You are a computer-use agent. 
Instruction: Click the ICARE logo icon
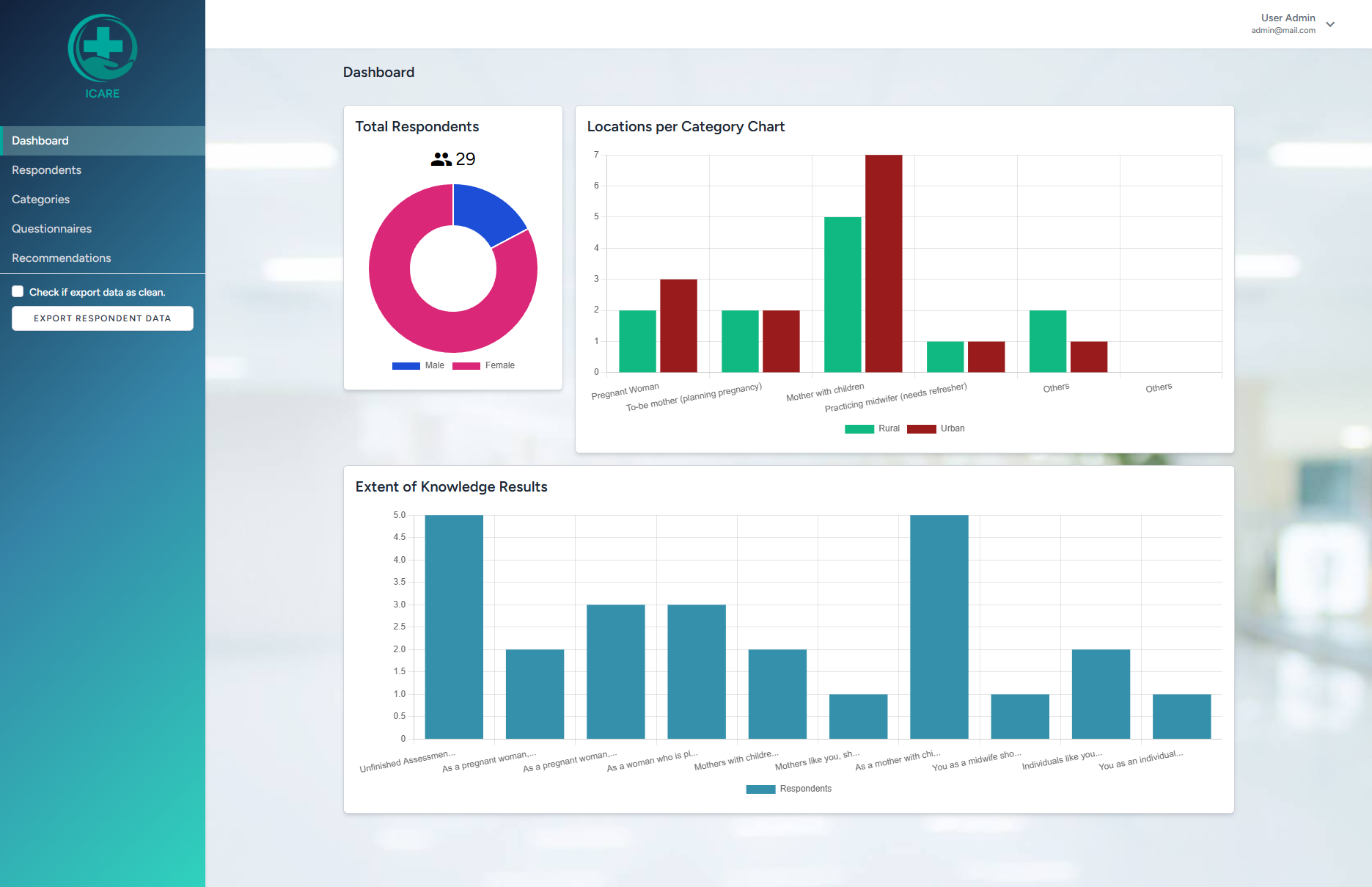click(102, 48)
